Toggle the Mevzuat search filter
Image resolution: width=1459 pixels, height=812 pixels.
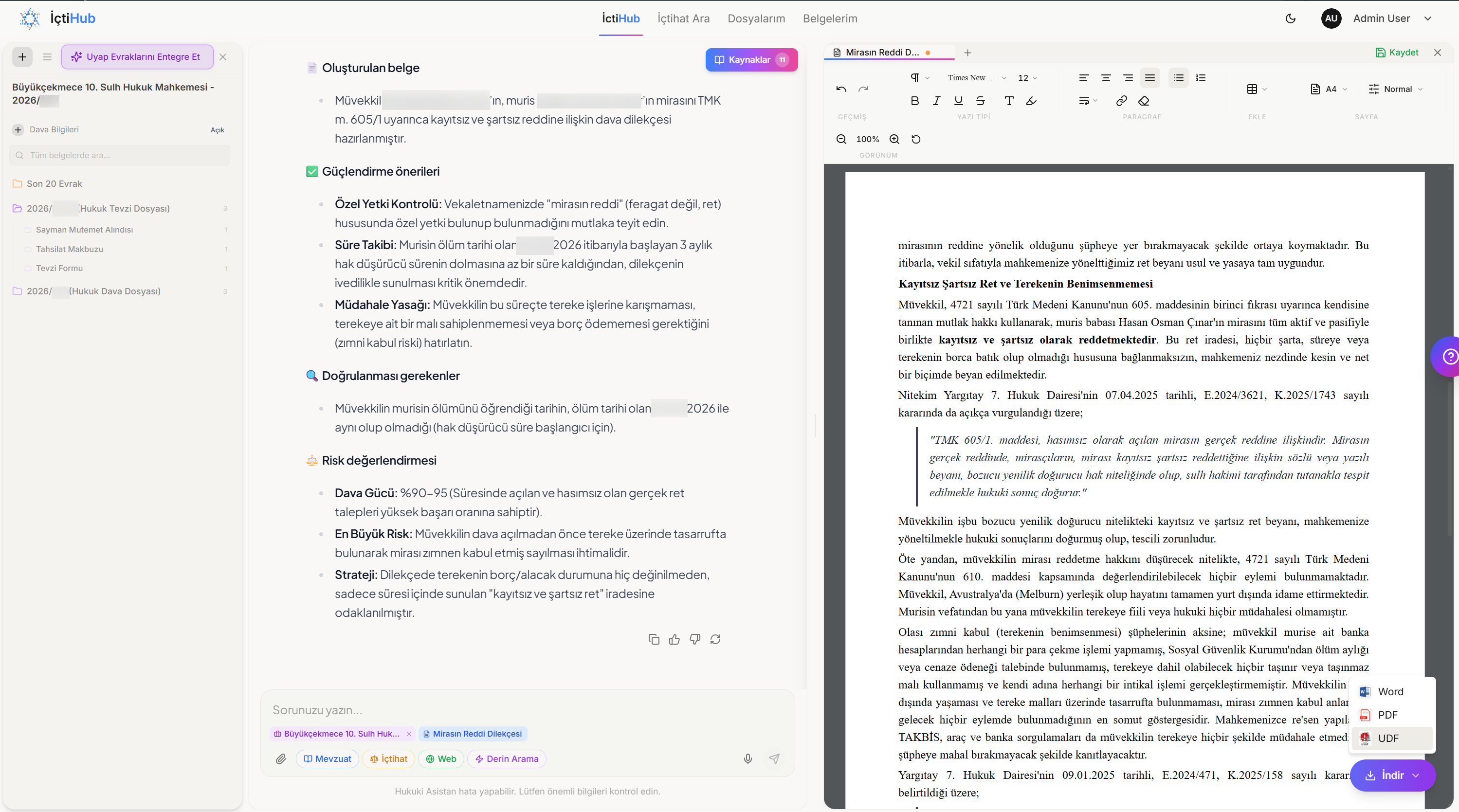click(x=328, y=759)
